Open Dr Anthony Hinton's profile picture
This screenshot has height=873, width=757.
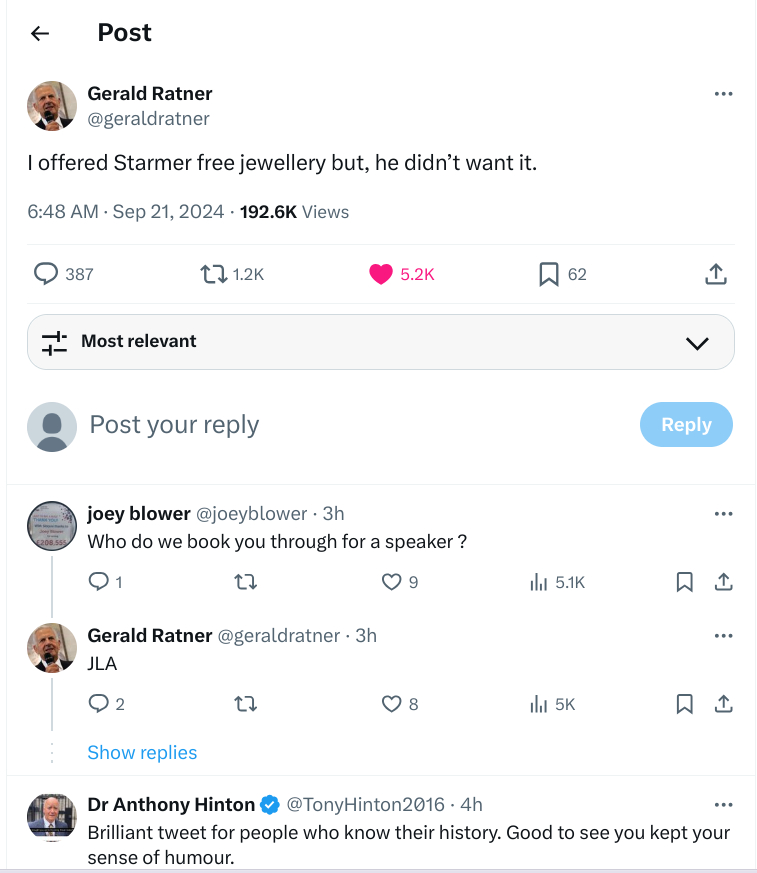(x=52, y=818)
